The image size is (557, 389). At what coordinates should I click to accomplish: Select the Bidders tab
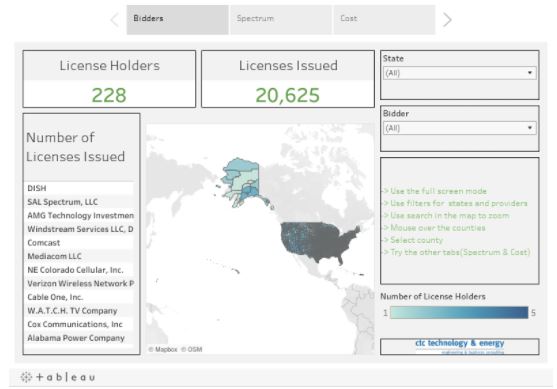tap(177, 20)
